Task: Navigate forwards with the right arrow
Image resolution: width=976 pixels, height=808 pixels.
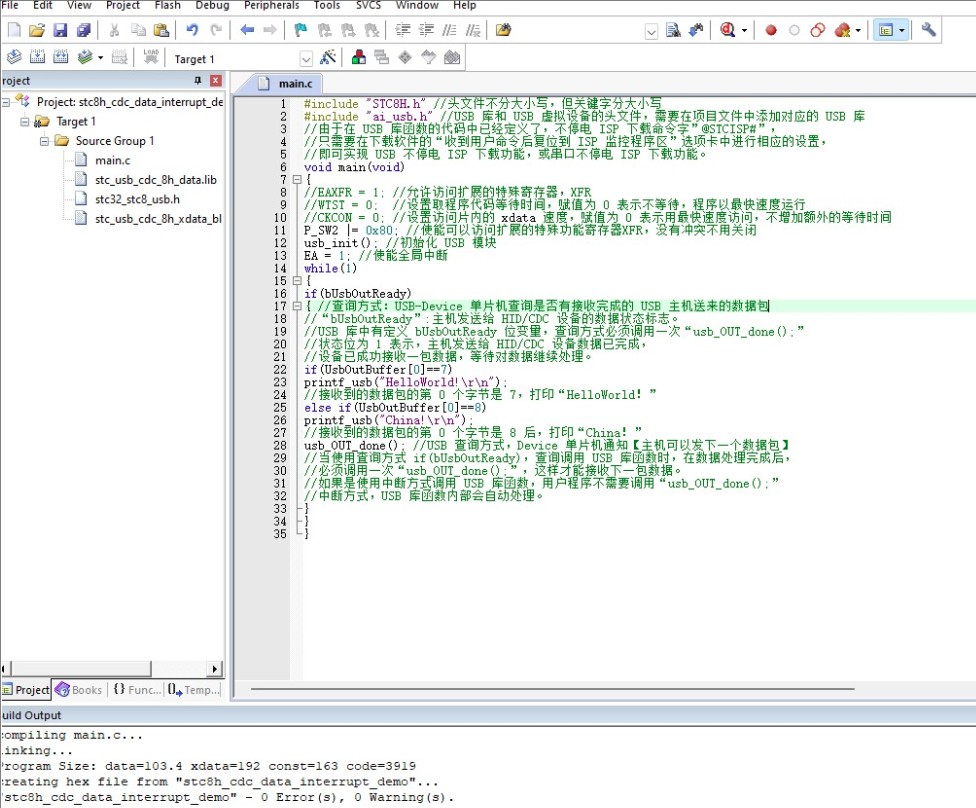Action: [270, 30]
